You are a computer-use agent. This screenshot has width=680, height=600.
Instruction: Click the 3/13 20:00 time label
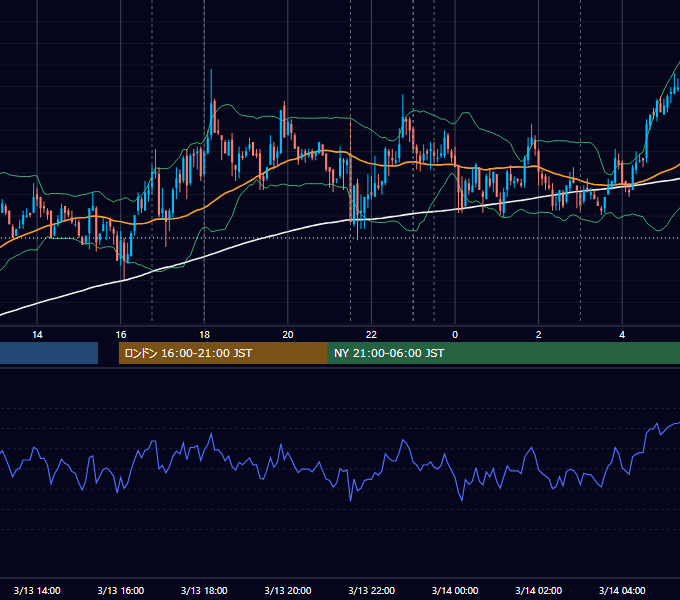tap(288, 590)
